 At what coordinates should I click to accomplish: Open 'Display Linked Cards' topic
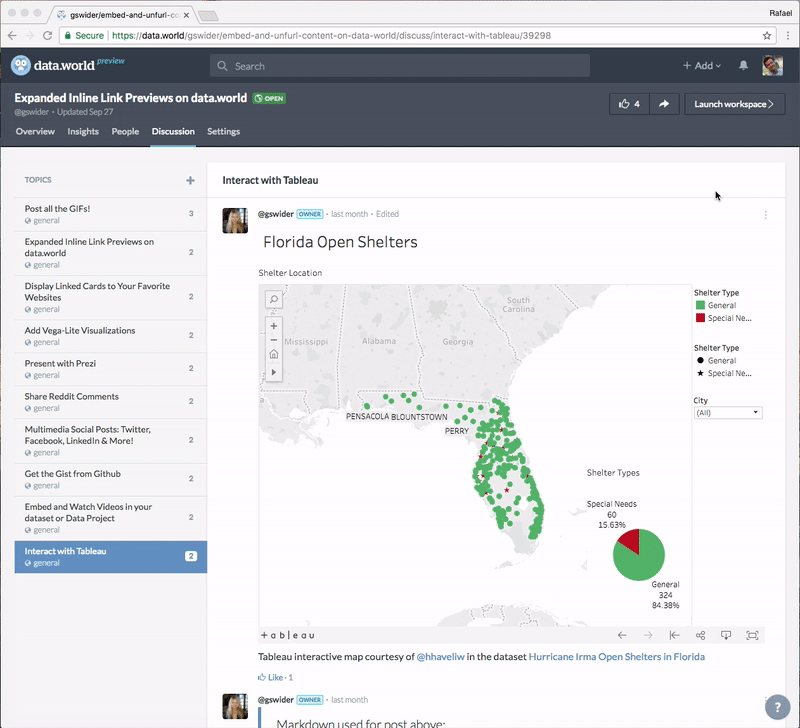click(x=110, y=297)
